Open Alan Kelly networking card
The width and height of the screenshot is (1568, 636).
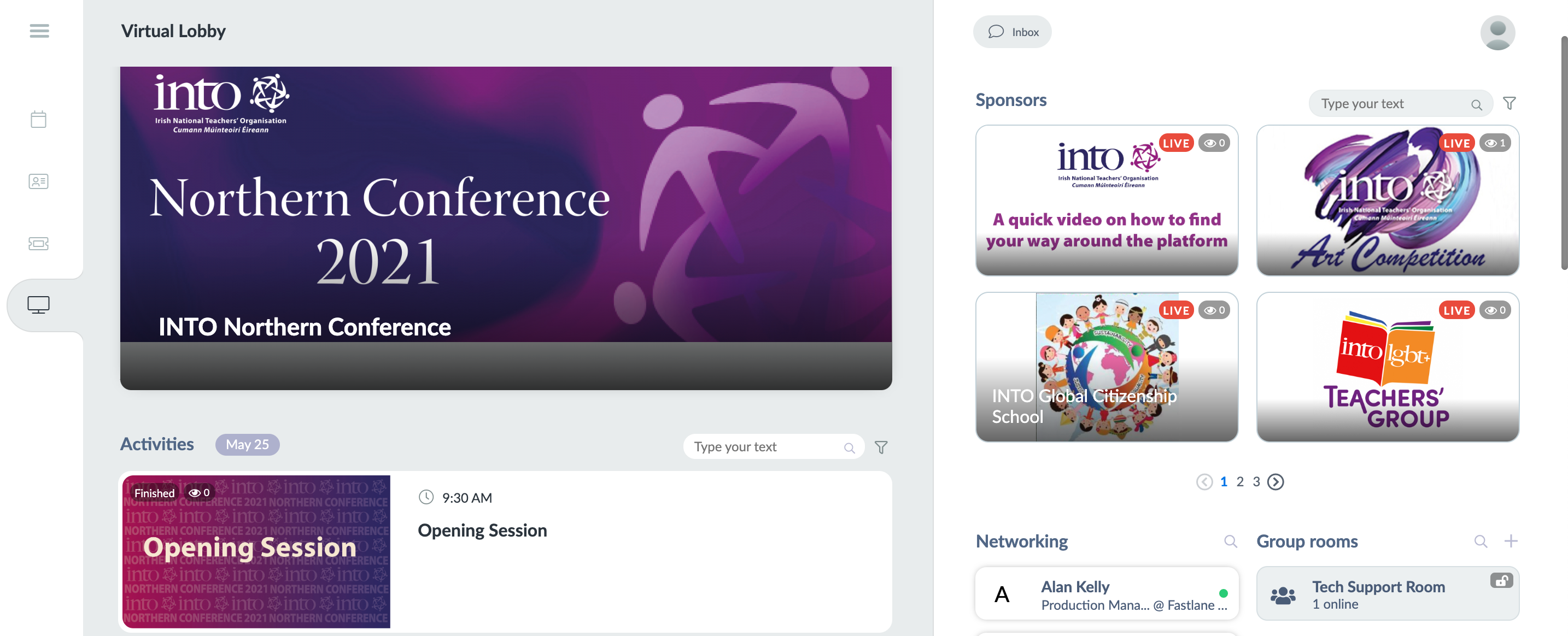1107,594
